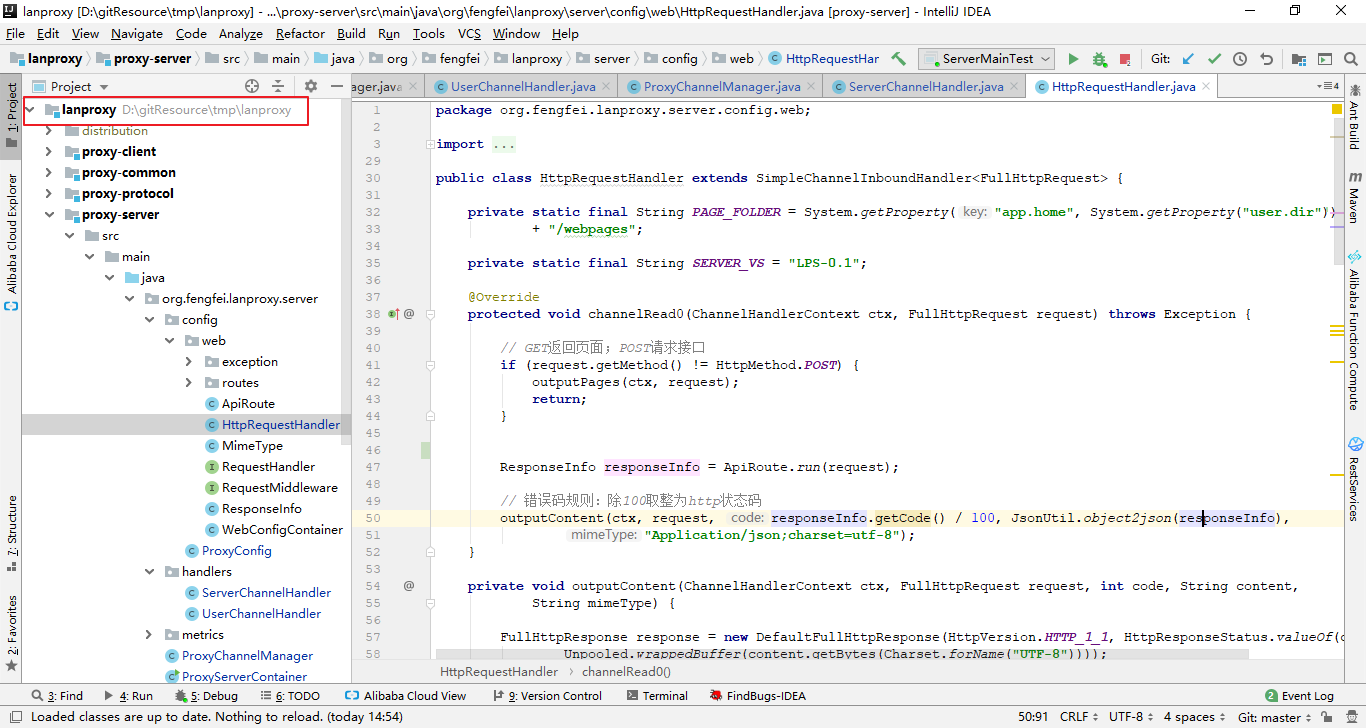
Task: Open Search Everywhere magnifier icon
Action: point(1351,59)
